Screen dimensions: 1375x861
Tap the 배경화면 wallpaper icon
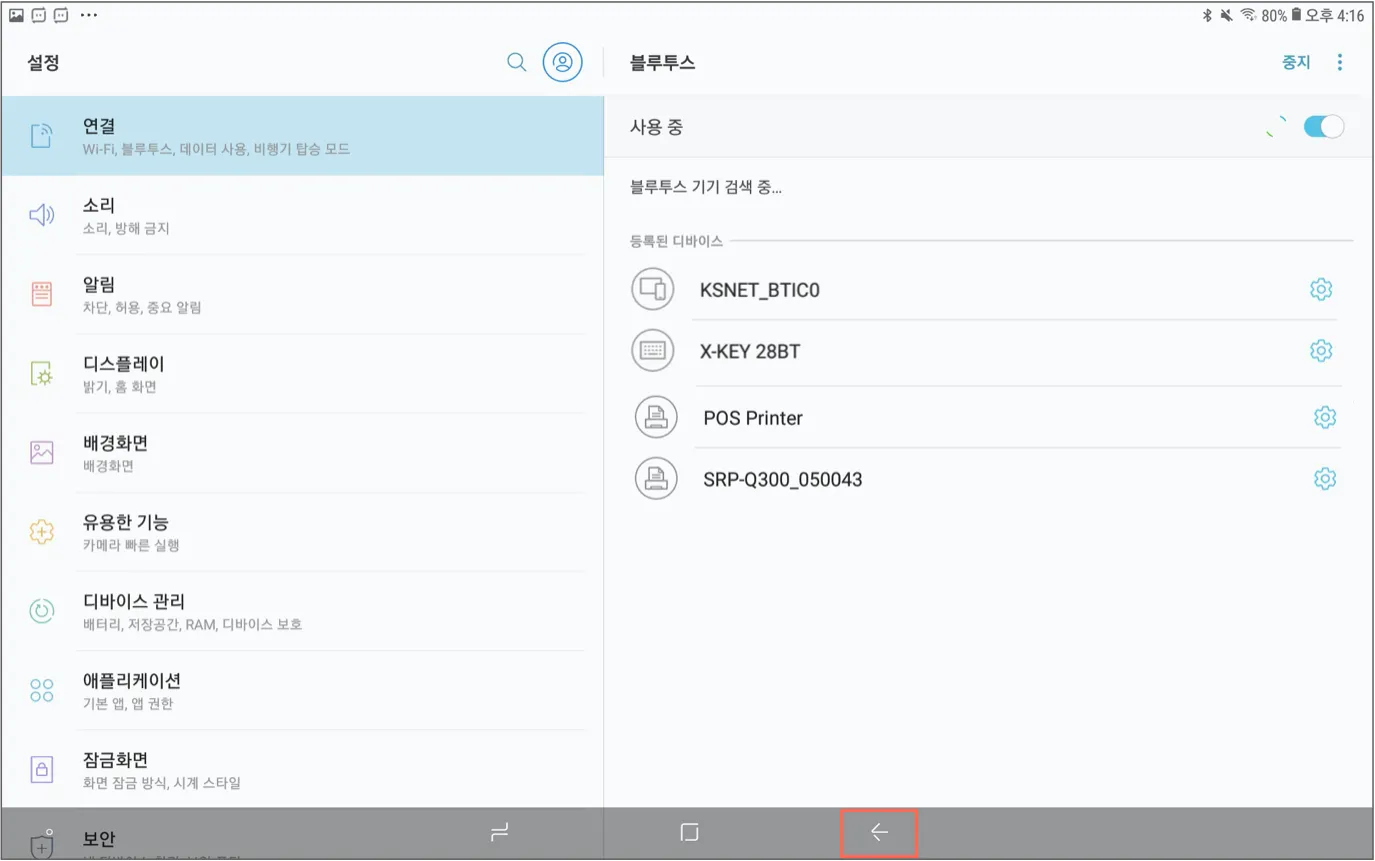point(41,452)
